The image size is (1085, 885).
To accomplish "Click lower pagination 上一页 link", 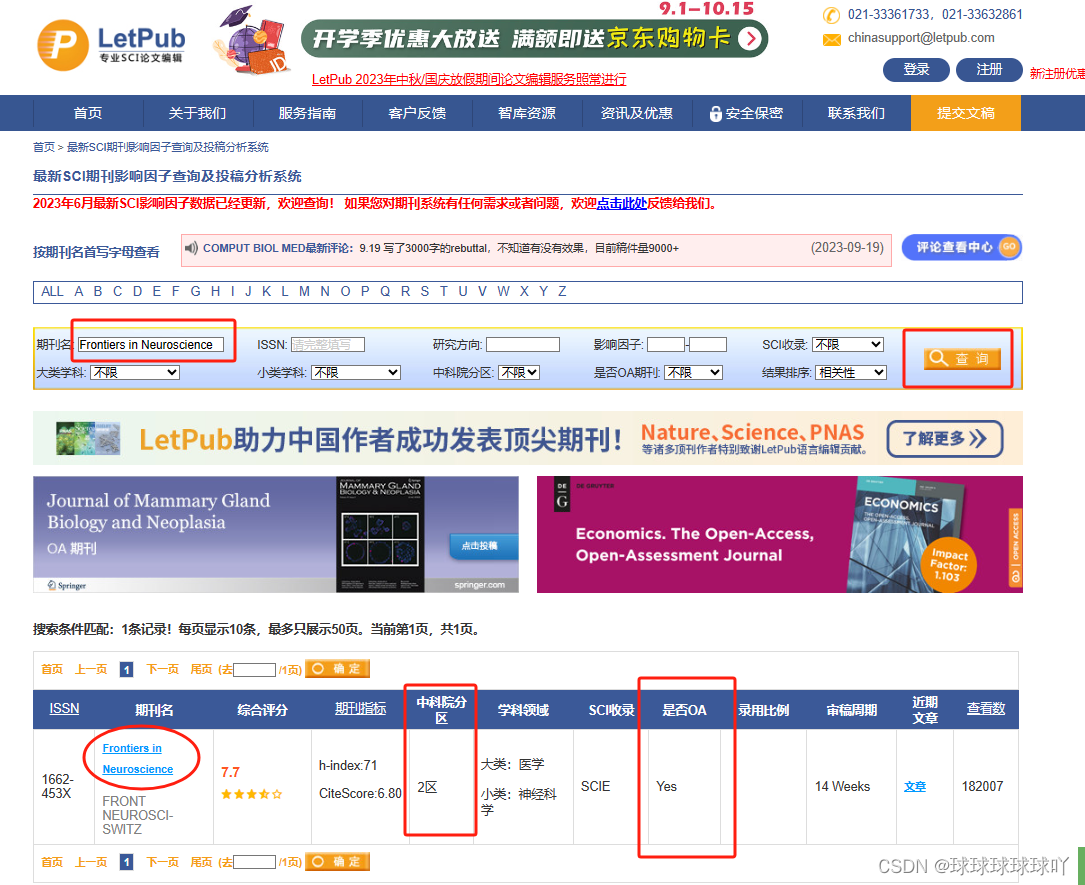I will pos(91,861).
